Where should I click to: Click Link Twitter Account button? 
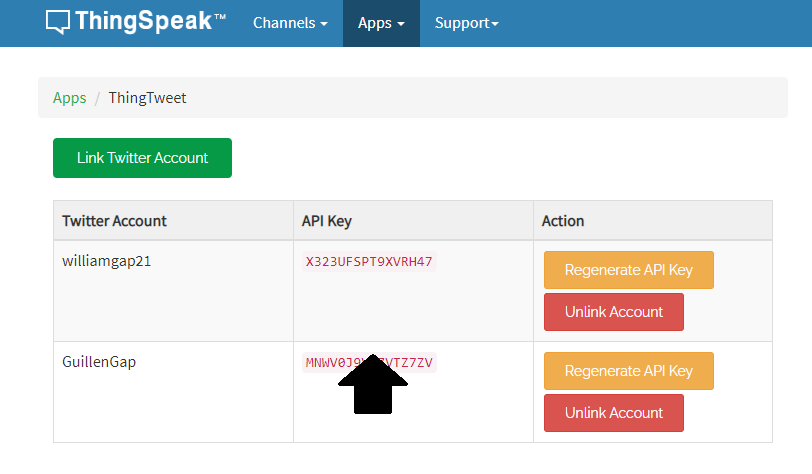click(x=142, y=158)
